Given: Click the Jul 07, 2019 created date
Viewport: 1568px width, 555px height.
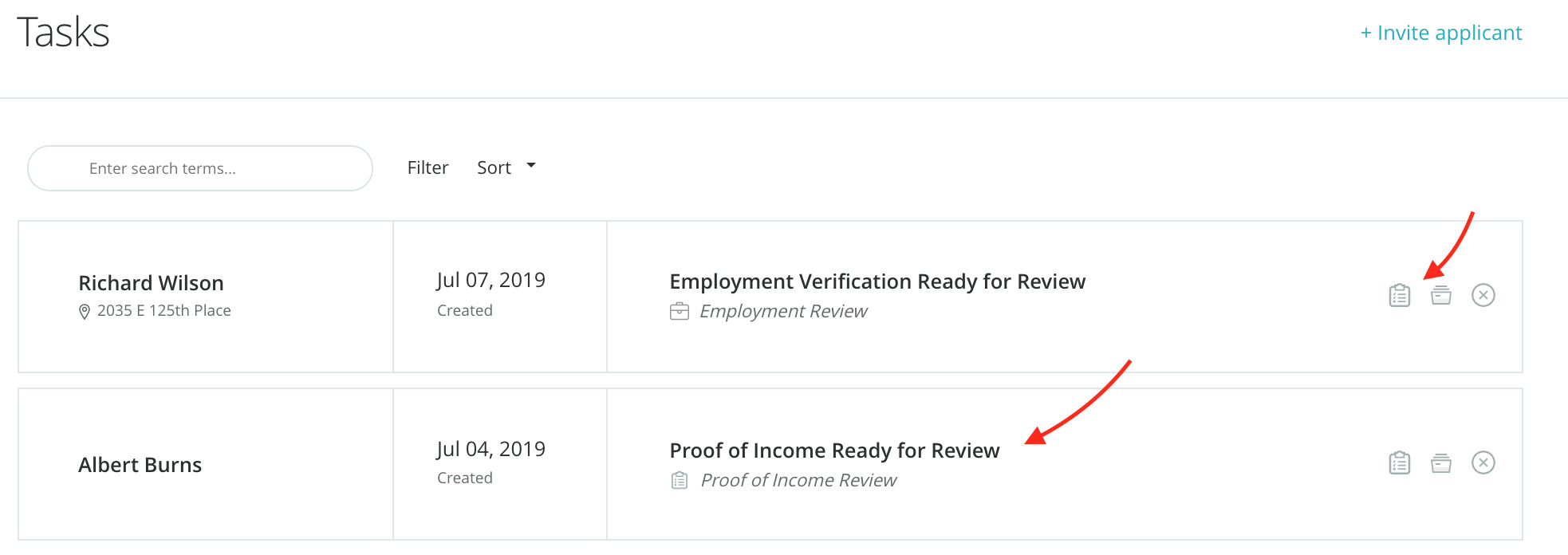Looking at the screenshot, I should [x=490, y=281].
